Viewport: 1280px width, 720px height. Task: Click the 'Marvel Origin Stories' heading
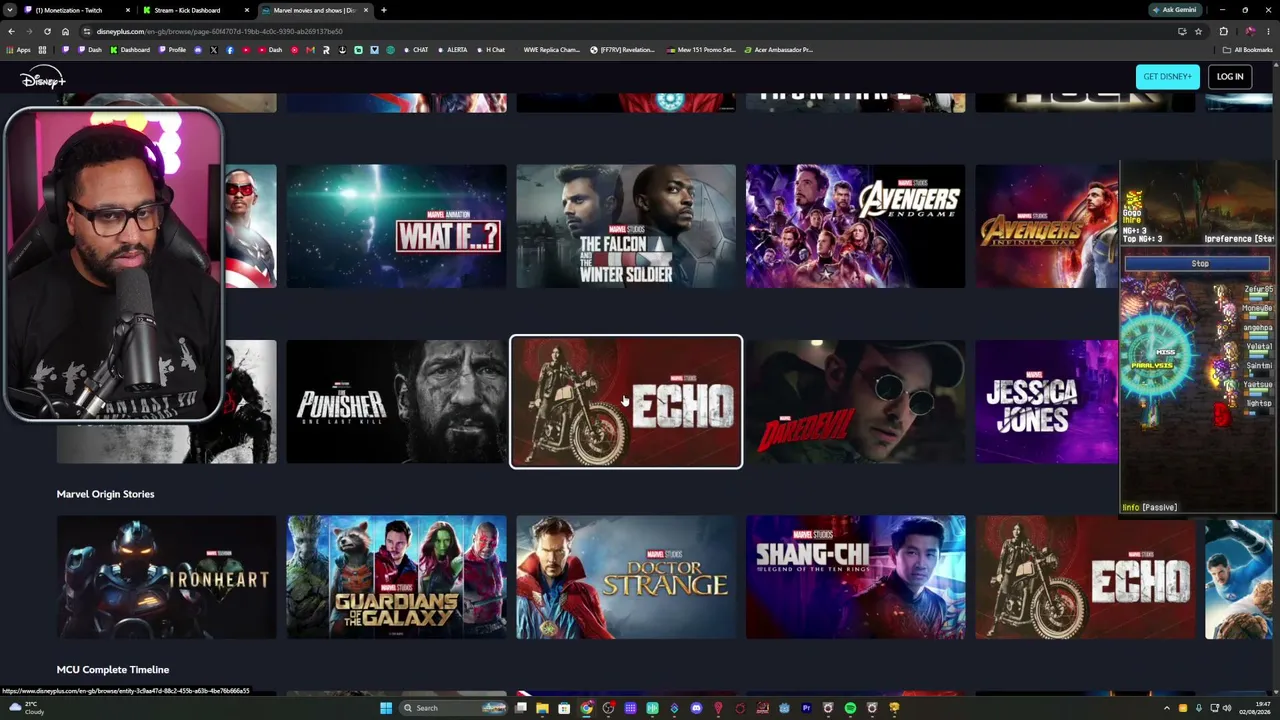pos(105,494)
